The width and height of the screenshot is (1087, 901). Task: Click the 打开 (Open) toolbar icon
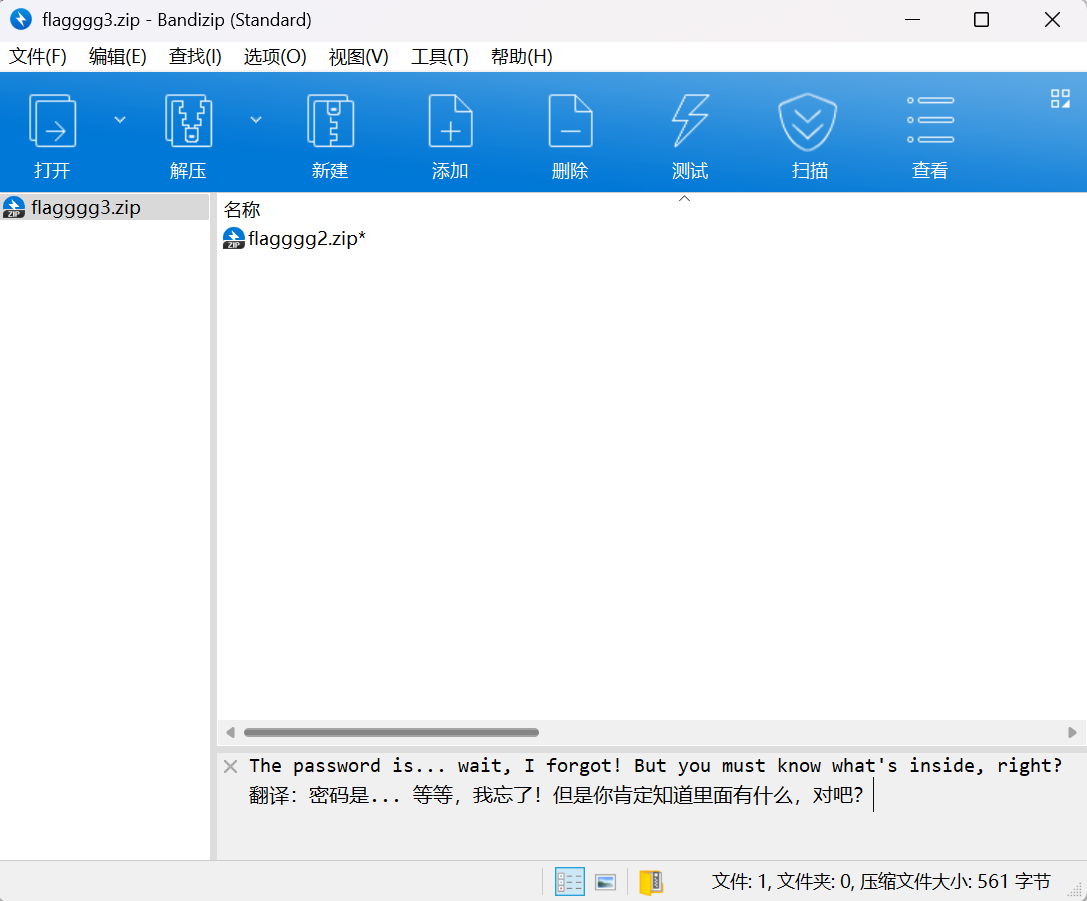click(x=52, y=122)
